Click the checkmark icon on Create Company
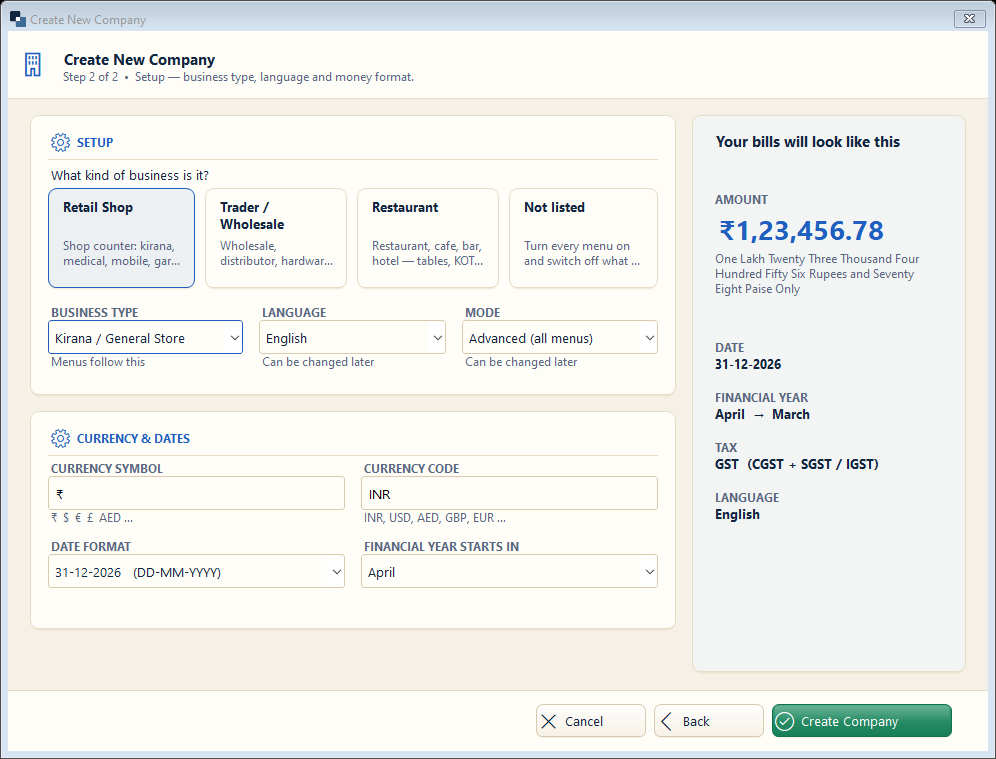Screen dimensions: 996x759 click(x=785, y=722)
